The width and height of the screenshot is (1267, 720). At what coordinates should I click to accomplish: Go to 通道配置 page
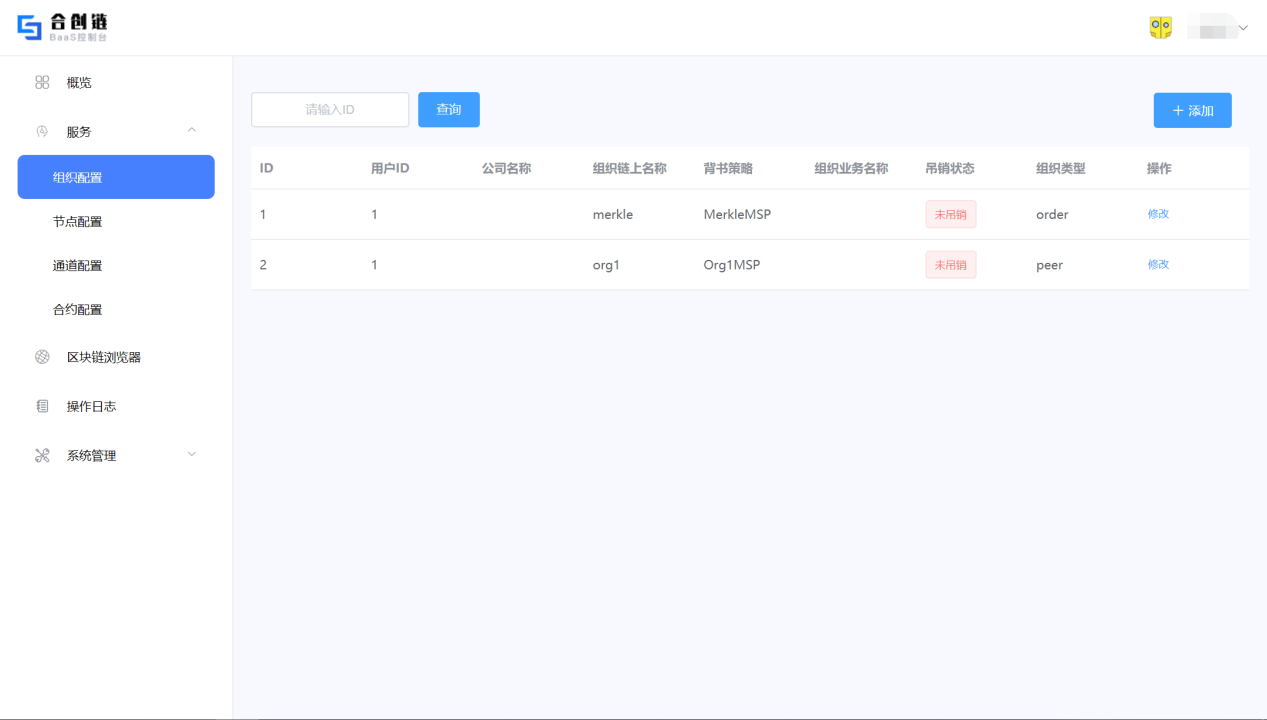pos(78,265)
